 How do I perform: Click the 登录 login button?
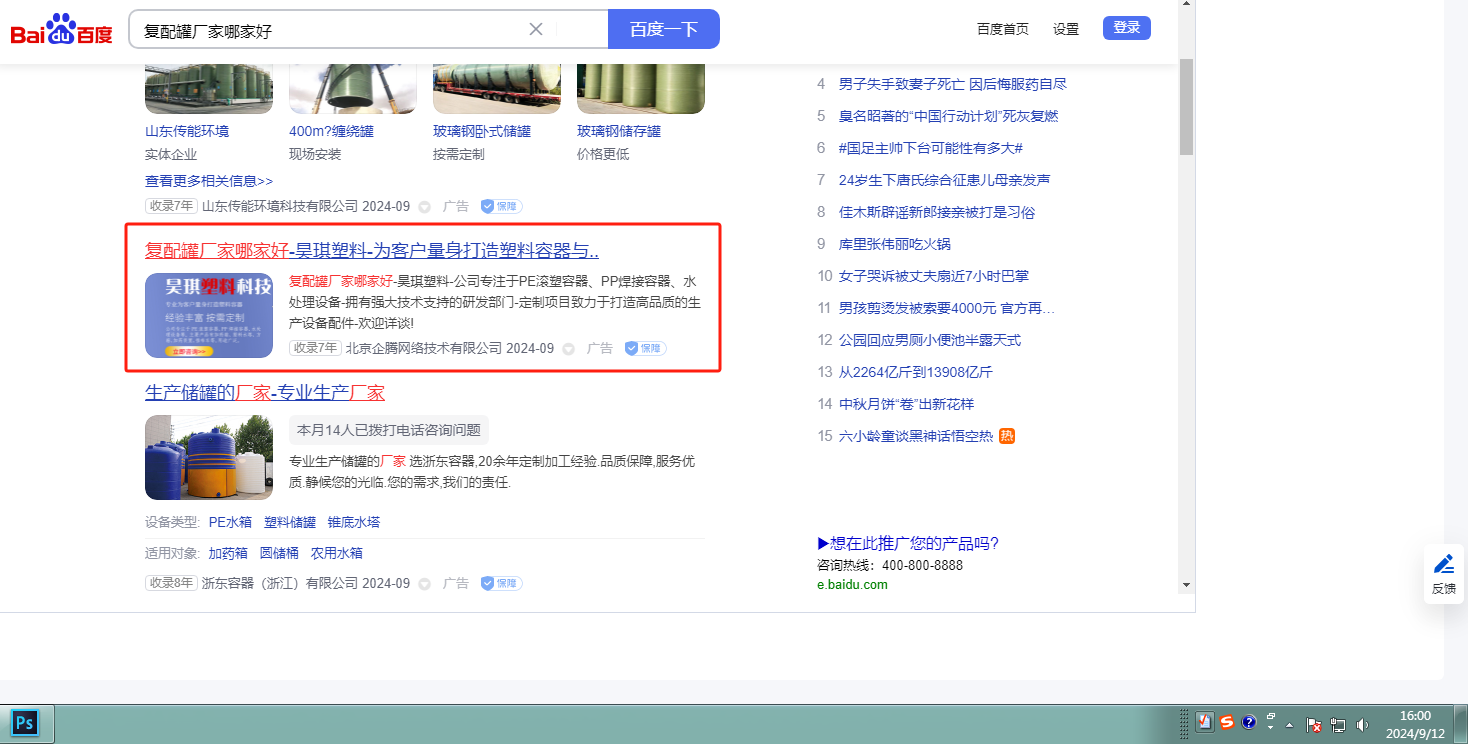click(x=1127, y=28)
